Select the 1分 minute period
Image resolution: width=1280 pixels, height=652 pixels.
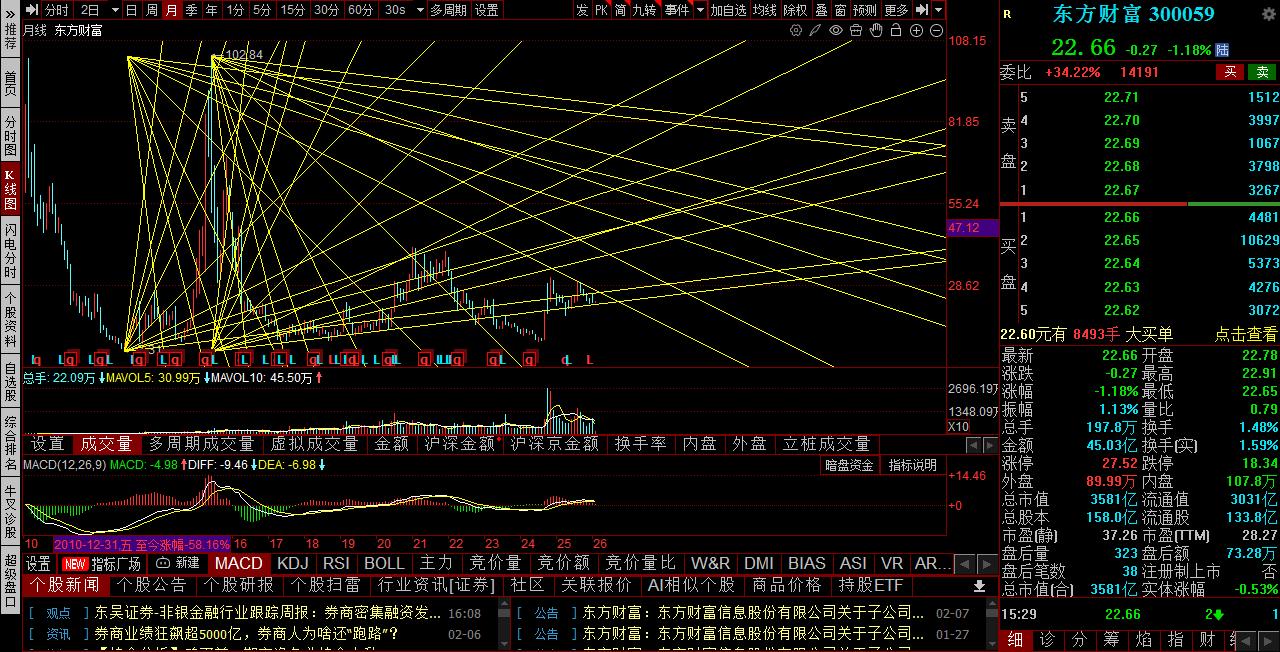click(x=235, y=10)
